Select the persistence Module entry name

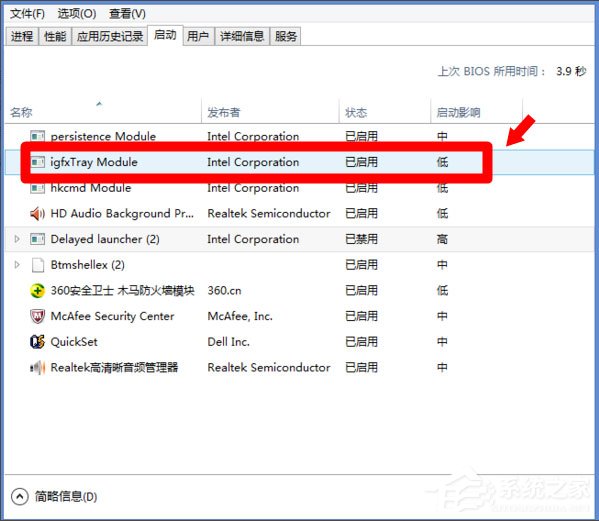point(103,136)
